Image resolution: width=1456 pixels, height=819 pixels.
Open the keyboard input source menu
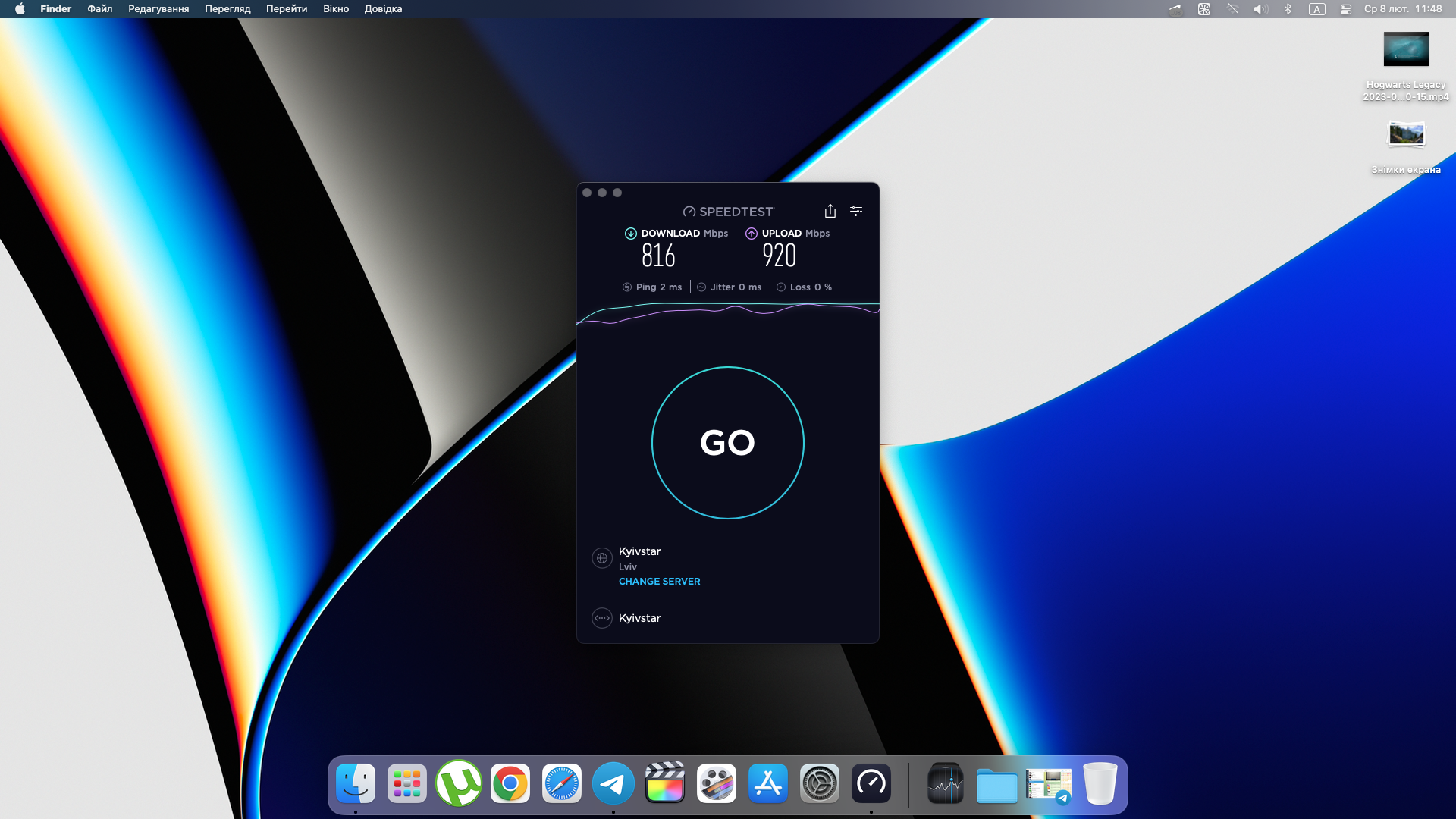coord(1317,9)
